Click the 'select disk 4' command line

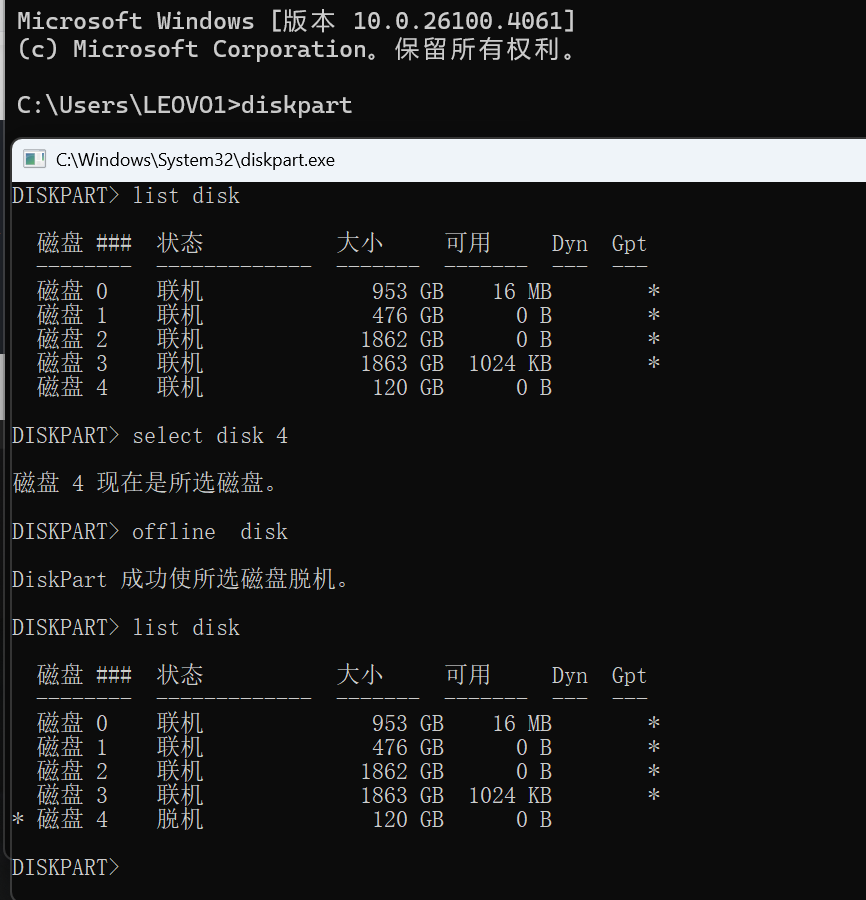[150, 436]
